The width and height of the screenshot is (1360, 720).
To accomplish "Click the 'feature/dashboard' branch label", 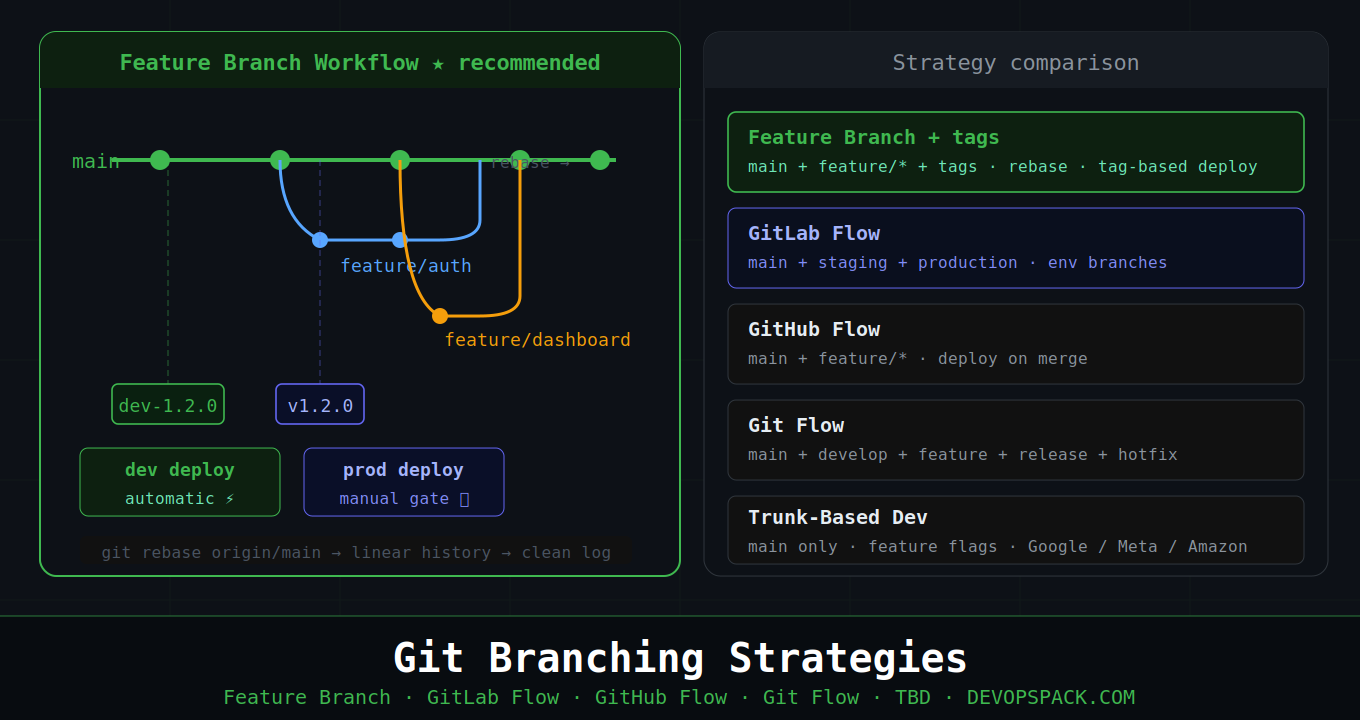I will [x=538, y=339].
